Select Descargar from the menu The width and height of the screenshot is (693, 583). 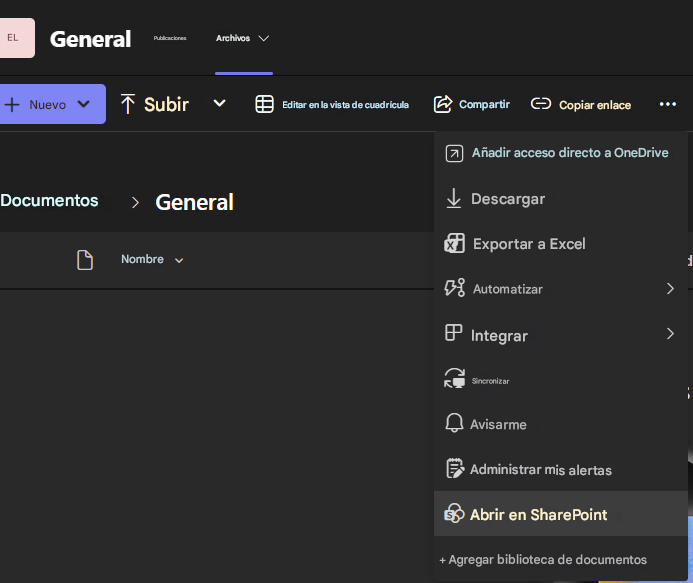pyautogui.click(x=560, y=198)
